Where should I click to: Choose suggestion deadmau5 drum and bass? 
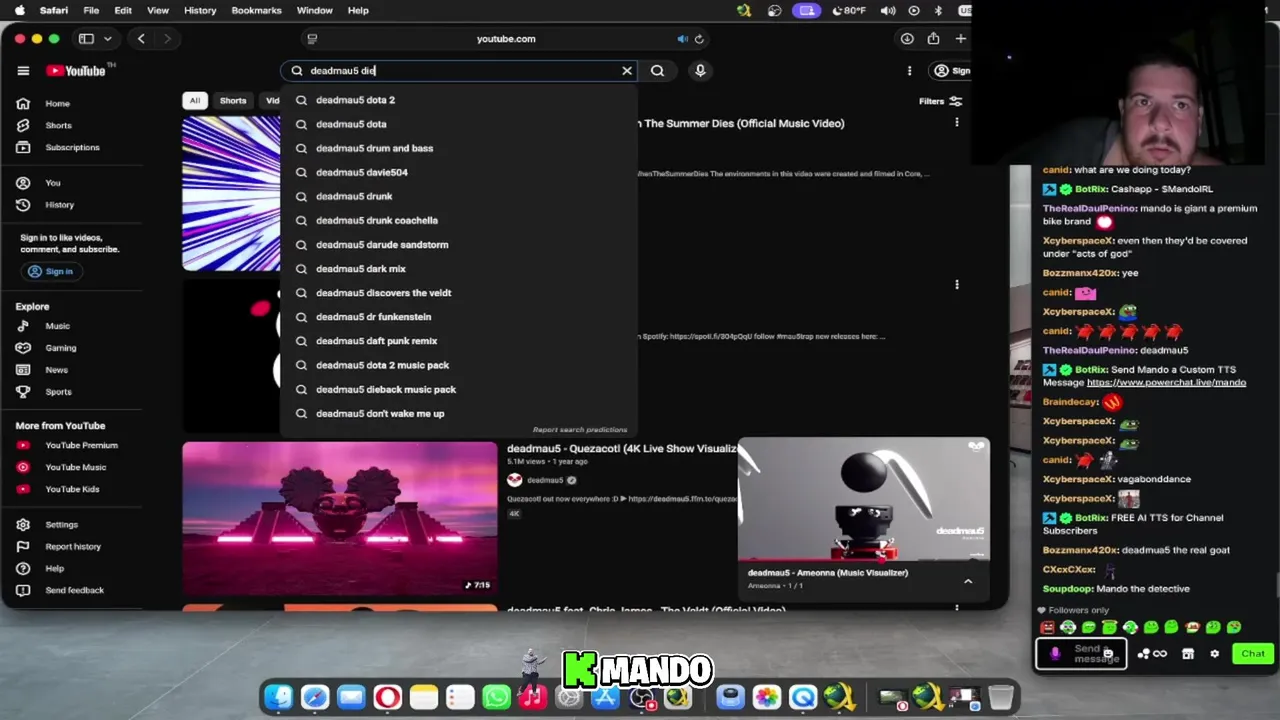click(458, 148)
